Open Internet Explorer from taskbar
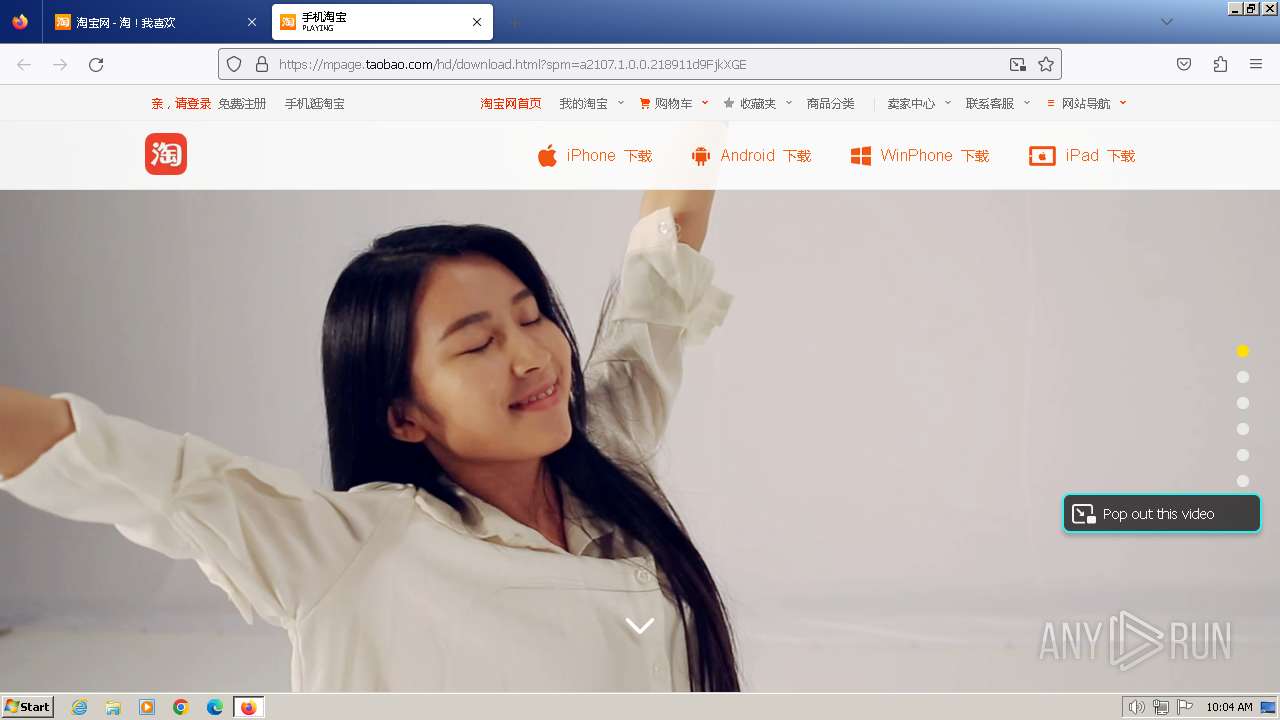 pyautogui.click(x=80, y=707)
